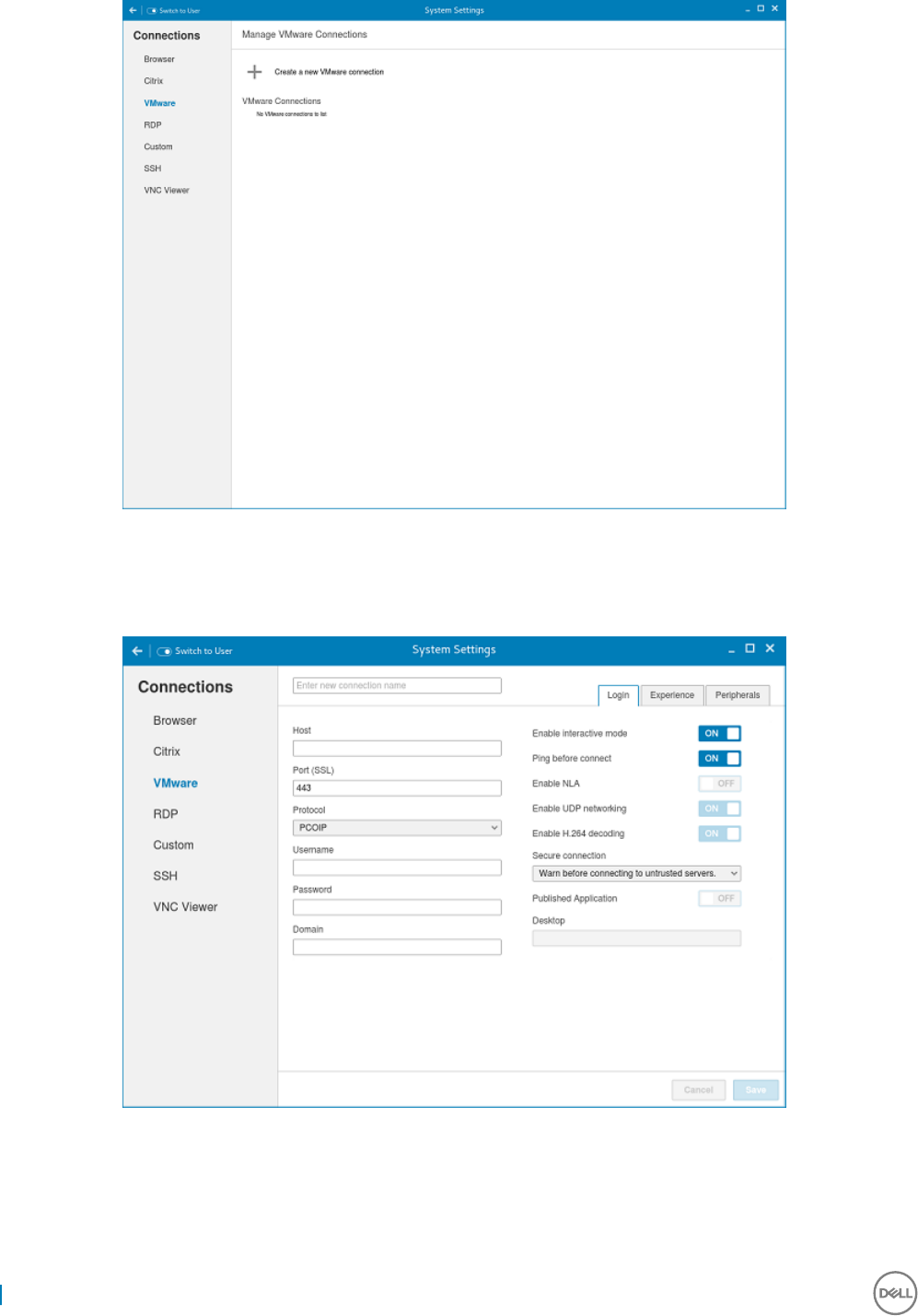Click VMware Connections list label

point(282,101)
